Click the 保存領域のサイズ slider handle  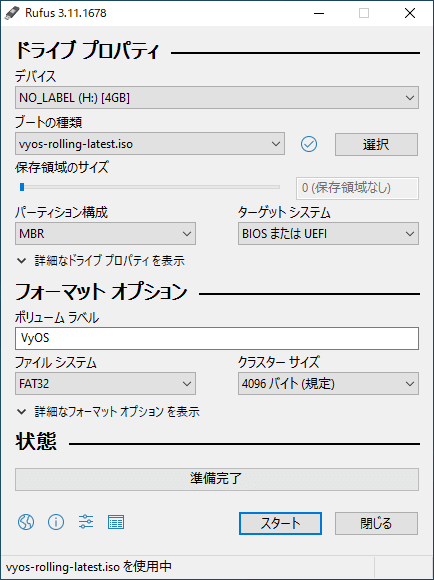click(x=22, y=187)
